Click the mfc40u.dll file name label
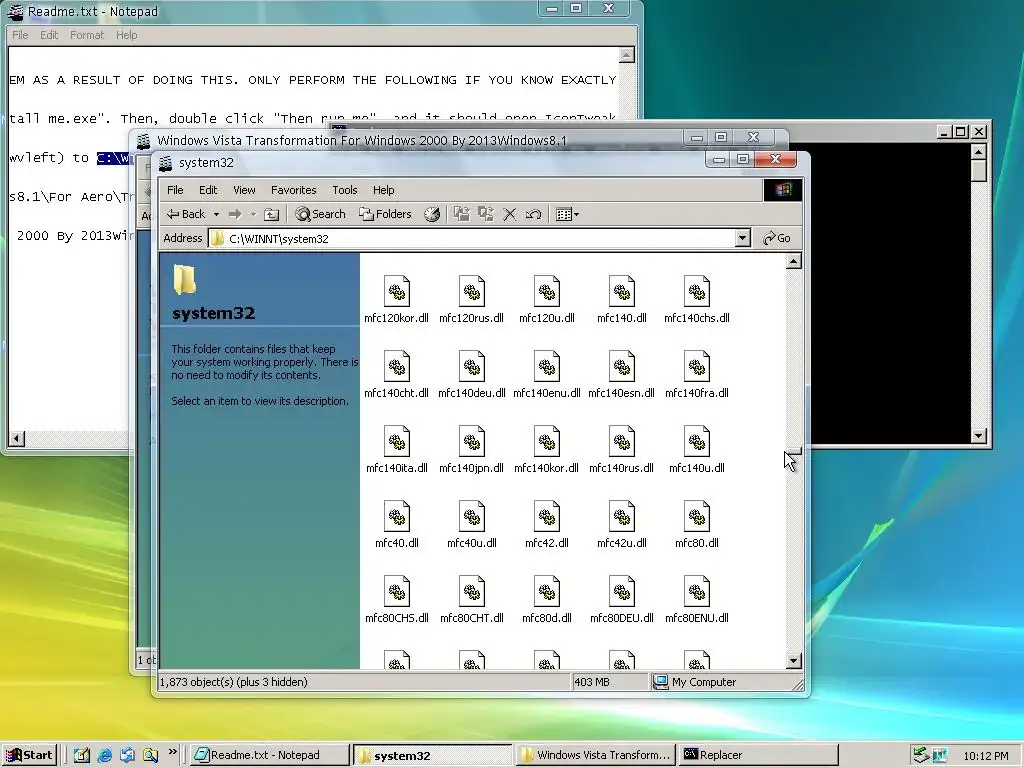The height and width of the screenshot is (768, 1024). pos(472,543)
